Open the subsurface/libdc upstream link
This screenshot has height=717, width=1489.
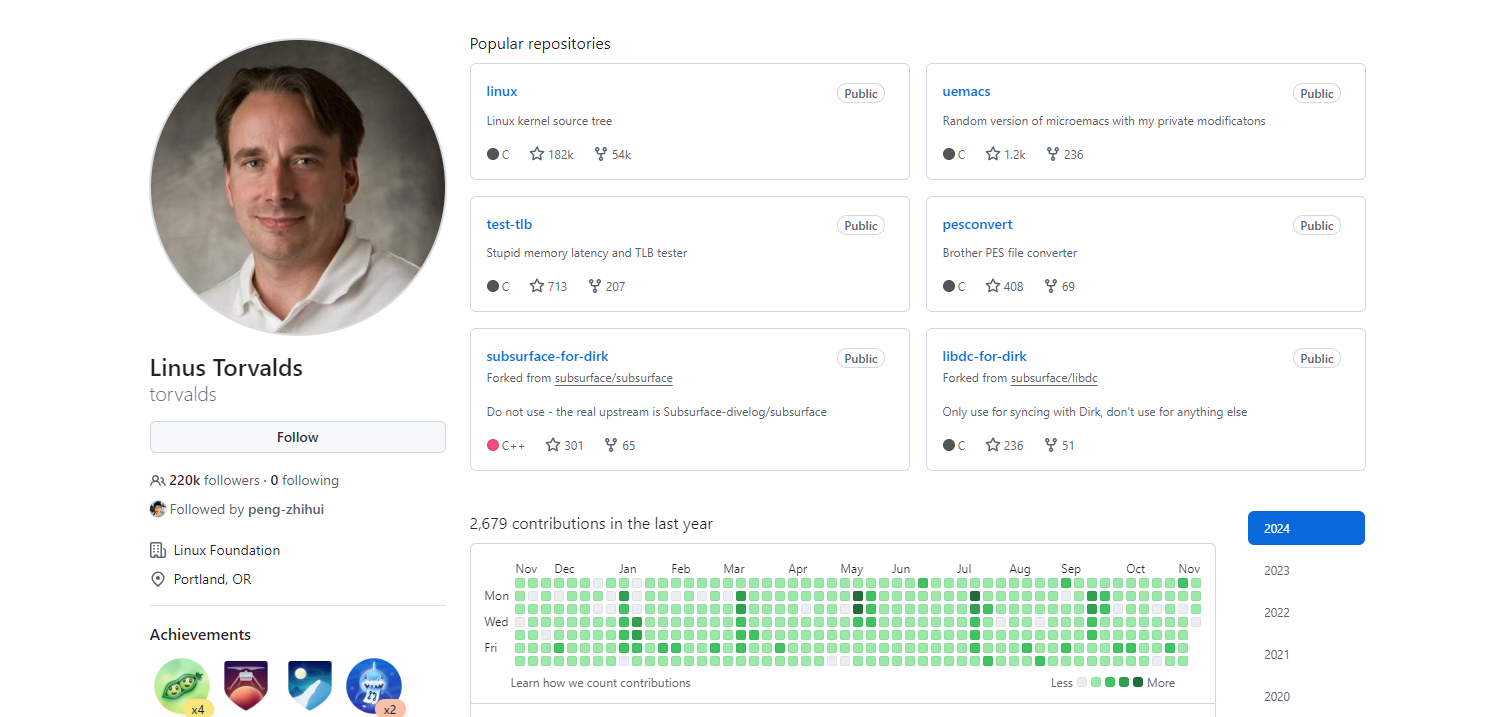point(1054,378)
